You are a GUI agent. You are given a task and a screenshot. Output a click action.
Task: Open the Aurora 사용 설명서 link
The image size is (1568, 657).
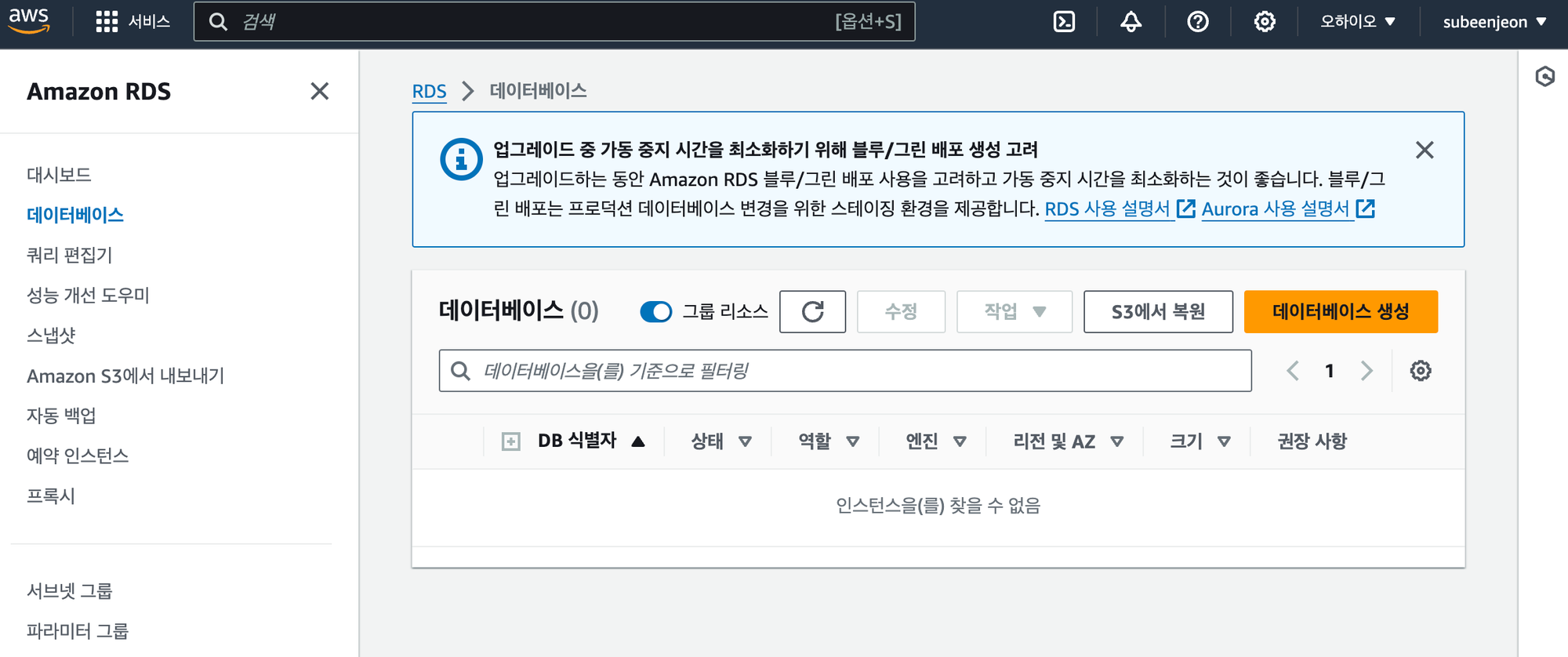[1288, 209]
